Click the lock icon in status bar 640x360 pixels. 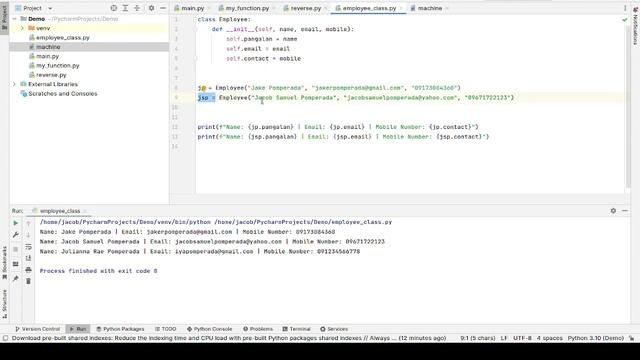point(631,338)
